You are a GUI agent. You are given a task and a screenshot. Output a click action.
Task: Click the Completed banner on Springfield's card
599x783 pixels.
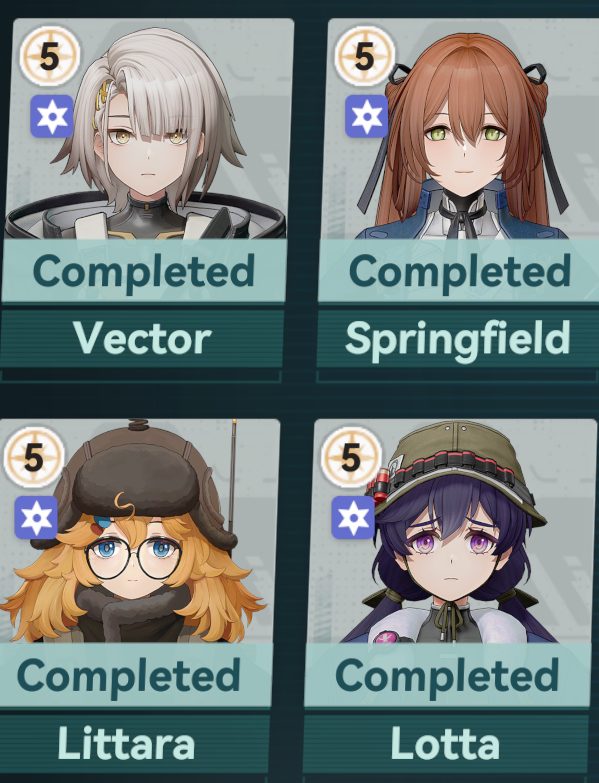pyautogui.click(x=459, y=270)
